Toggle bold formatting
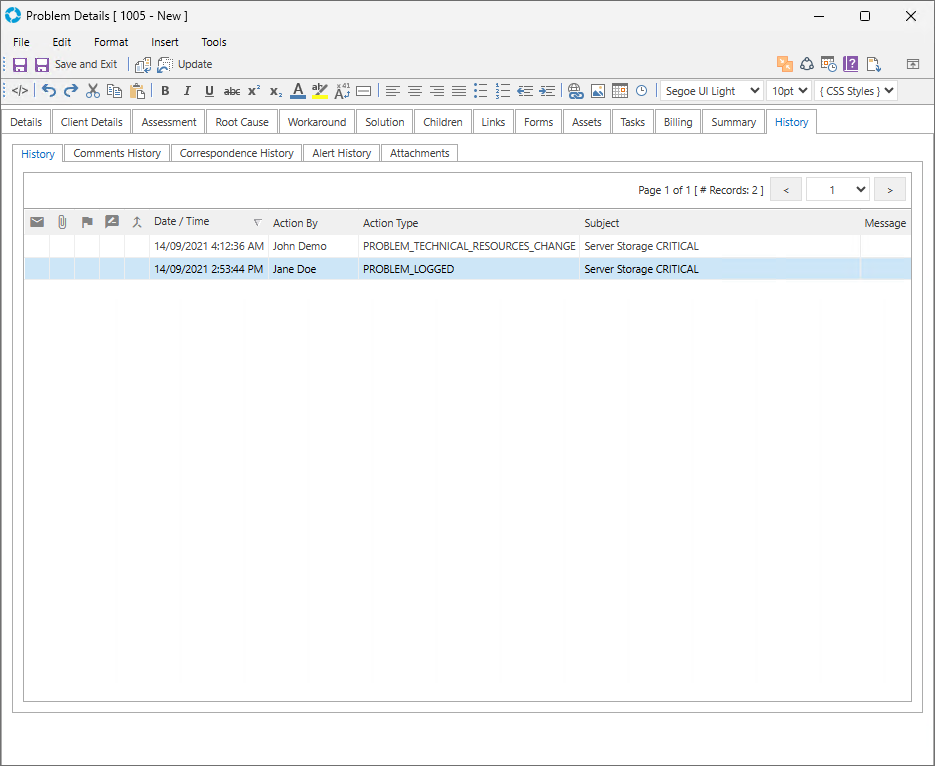 [165, 91]
